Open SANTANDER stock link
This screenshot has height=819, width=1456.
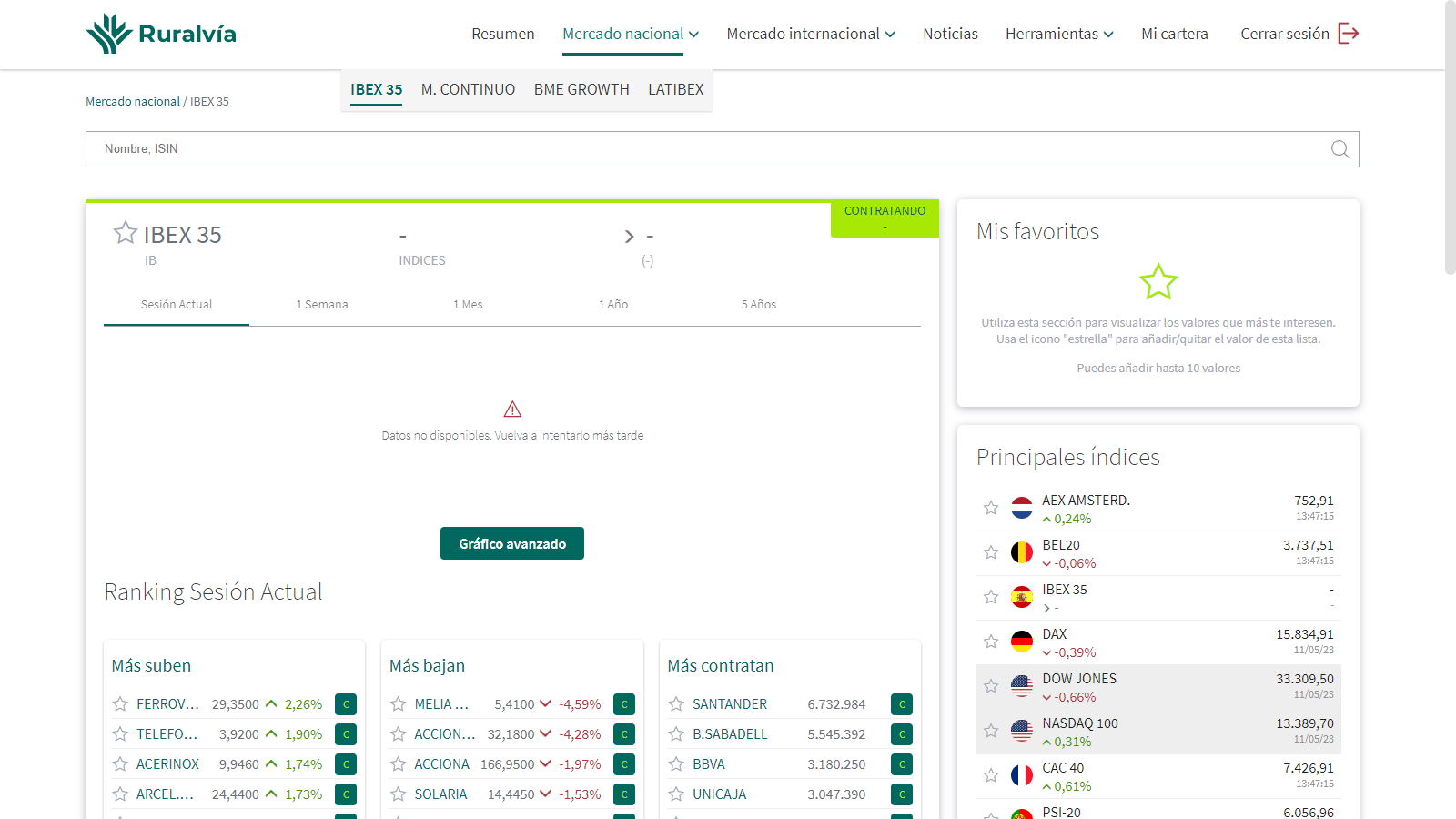(730, 704)
